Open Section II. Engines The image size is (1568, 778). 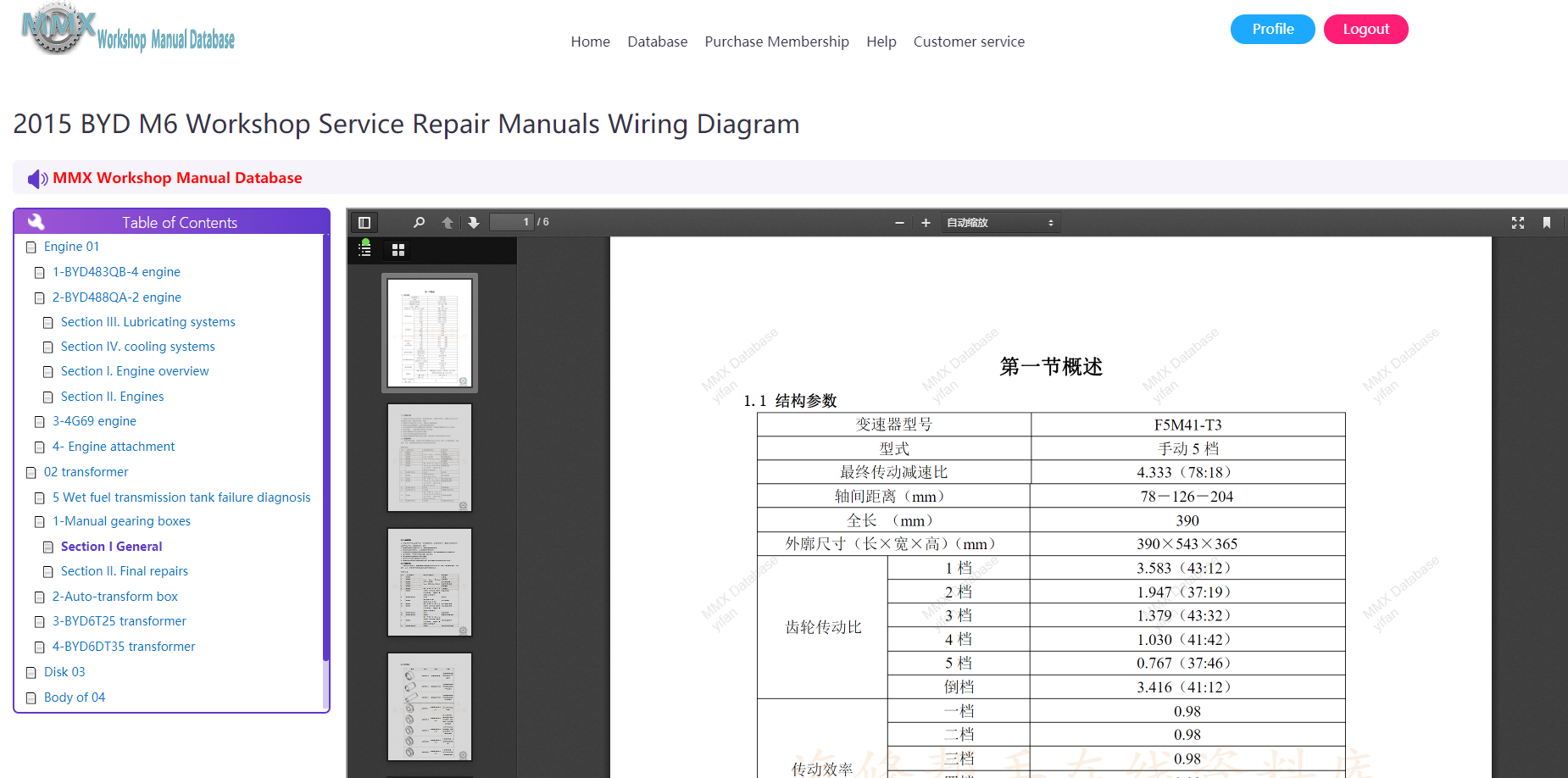[113, 397]
